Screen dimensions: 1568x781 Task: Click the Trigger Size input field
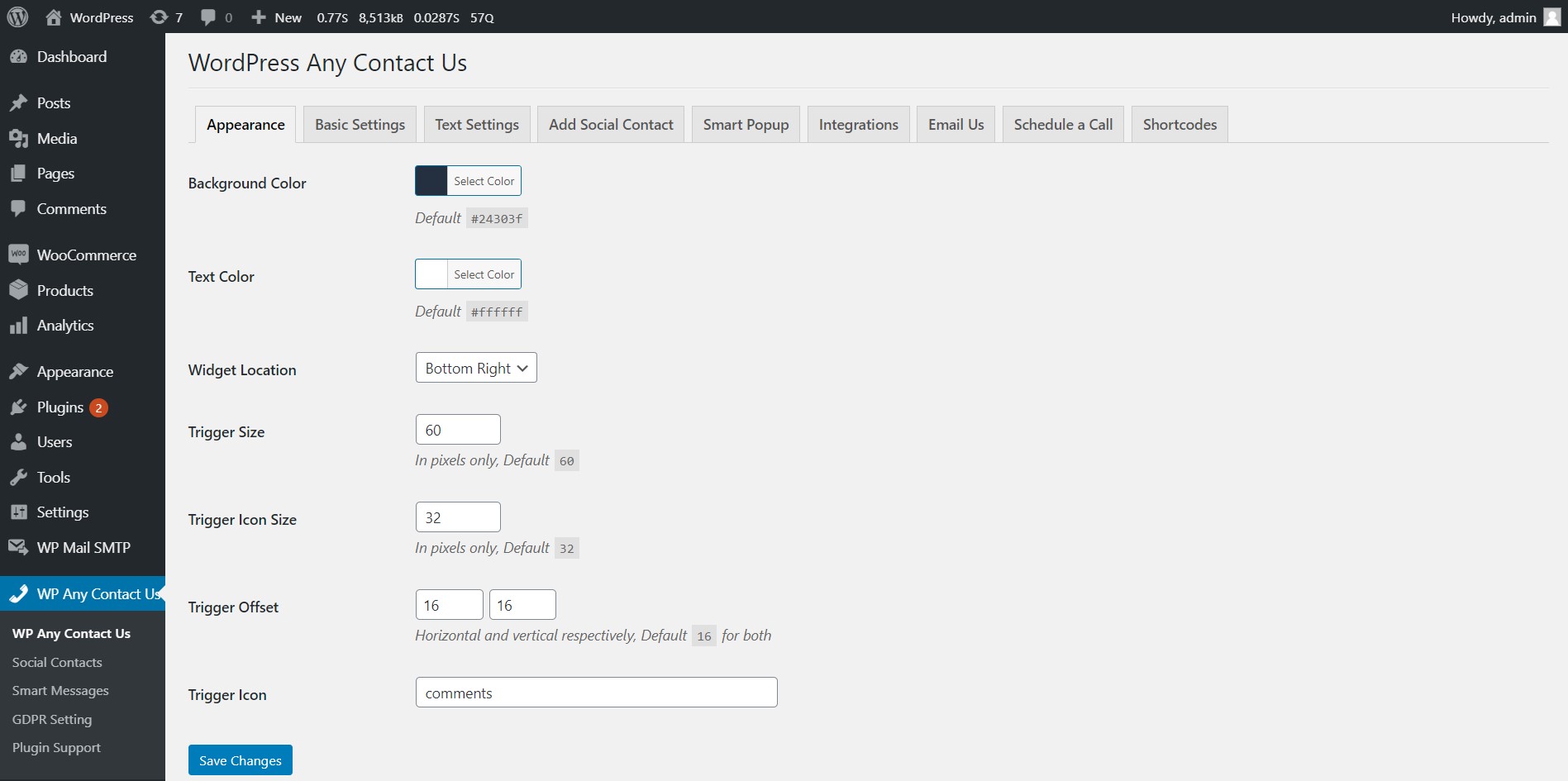click(x=458, y=430)
